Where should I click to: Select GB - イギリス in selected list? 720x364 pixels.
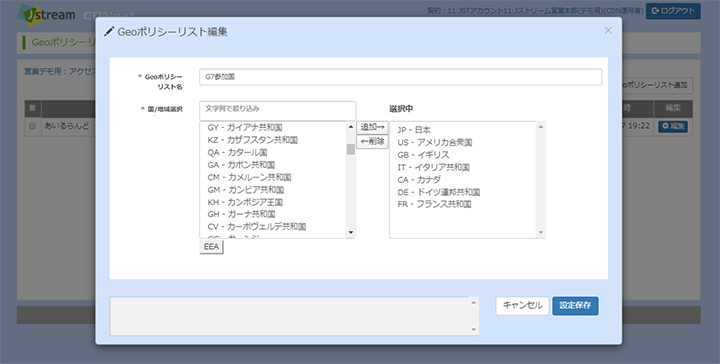pyautogui.click(x=423, y=155)
